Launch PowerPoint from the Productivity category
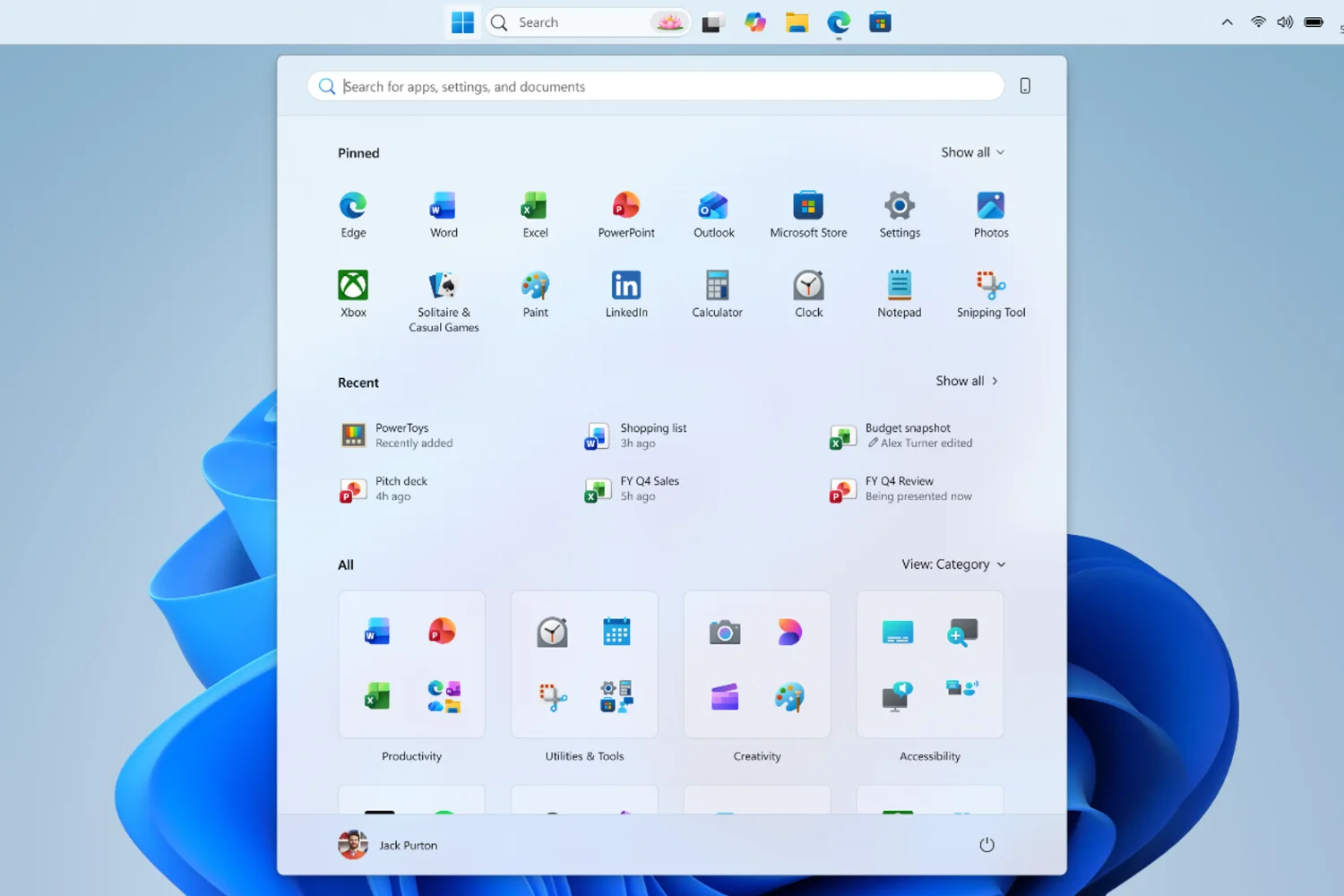 (443, 632)
